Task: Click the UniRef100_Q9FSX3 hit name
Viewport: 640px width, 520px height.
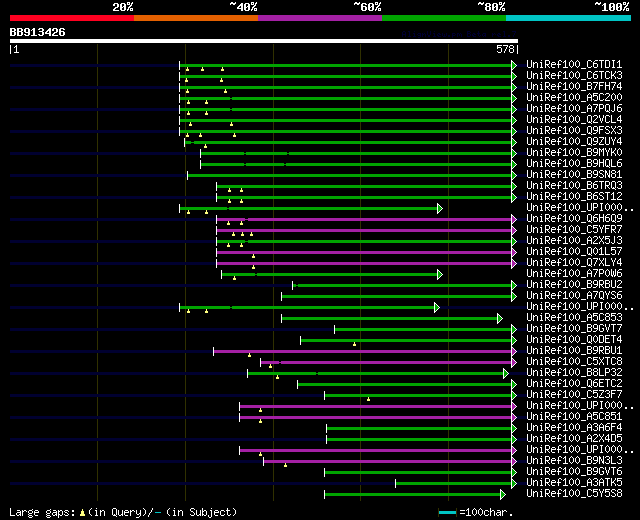Action: pos(574,131)
